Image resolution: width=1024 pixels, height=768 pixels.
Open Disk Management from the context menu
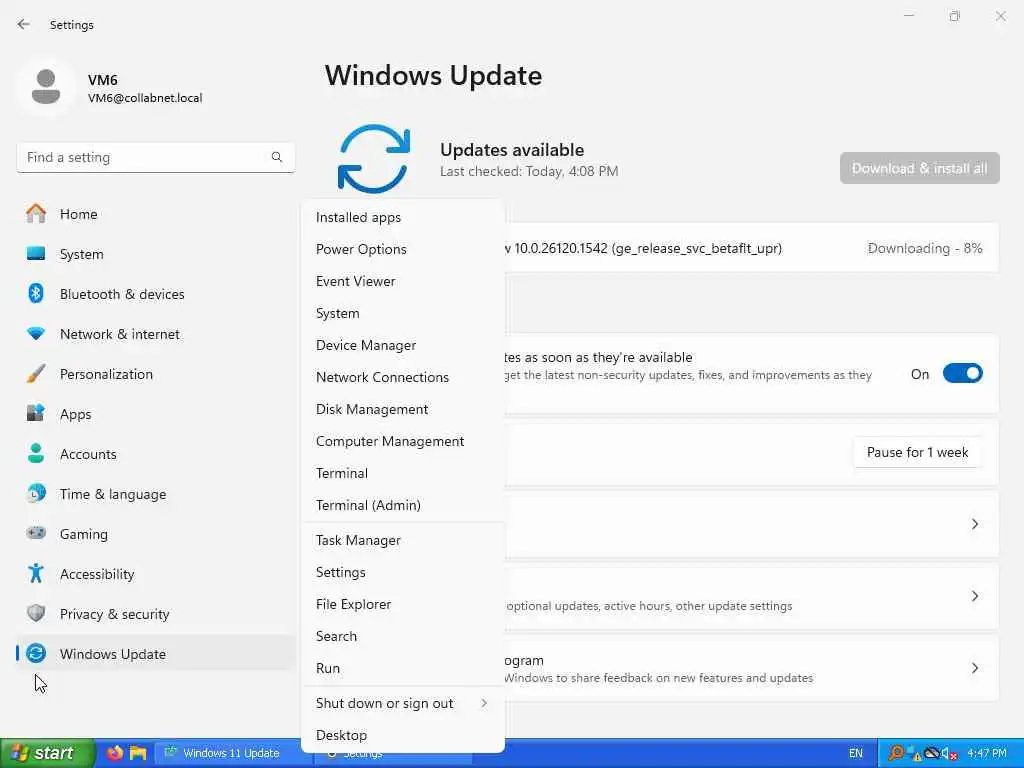coord(403,409)
